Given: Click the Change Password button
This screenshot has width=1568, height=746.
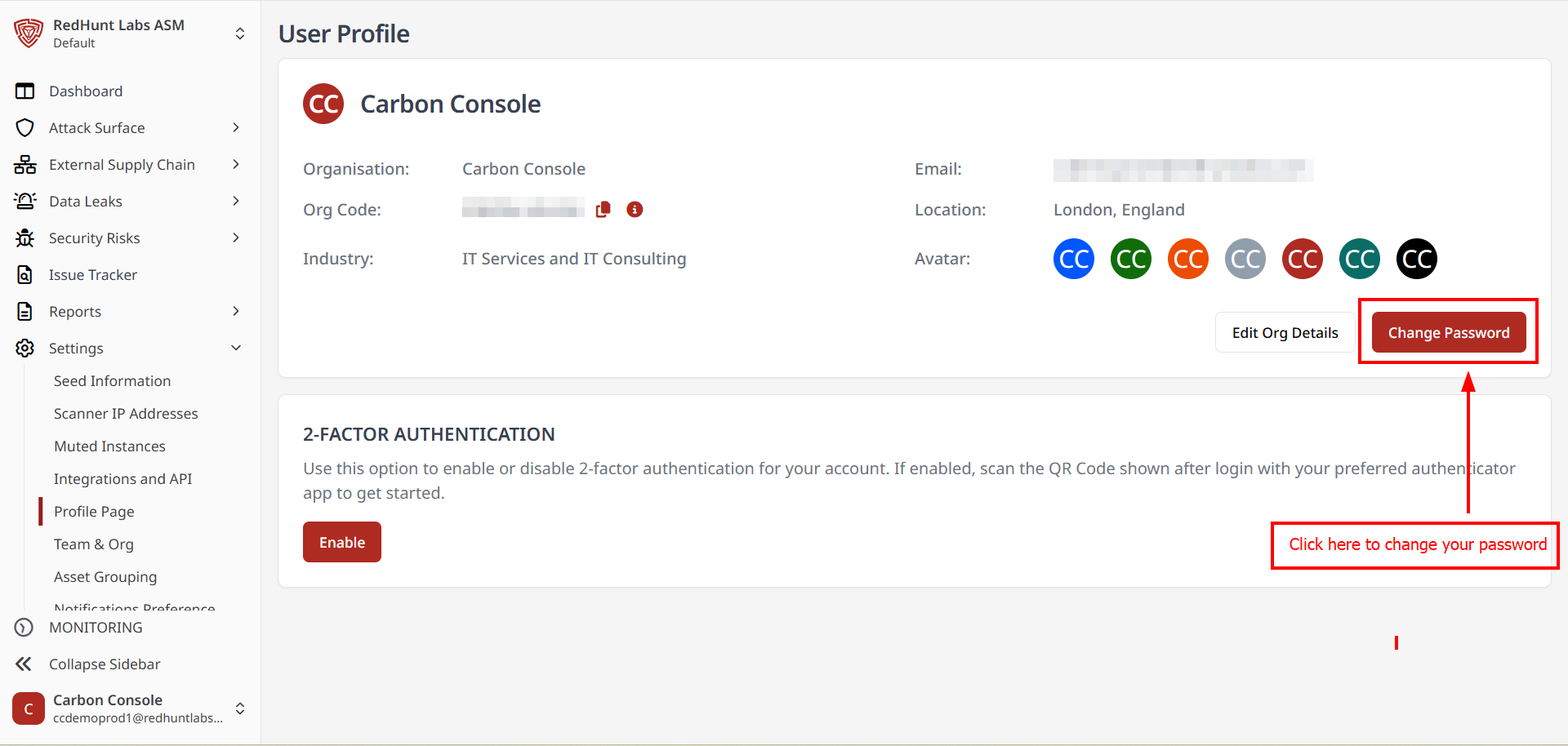Looking at the screenshot, I should (x=1449, y=332).
